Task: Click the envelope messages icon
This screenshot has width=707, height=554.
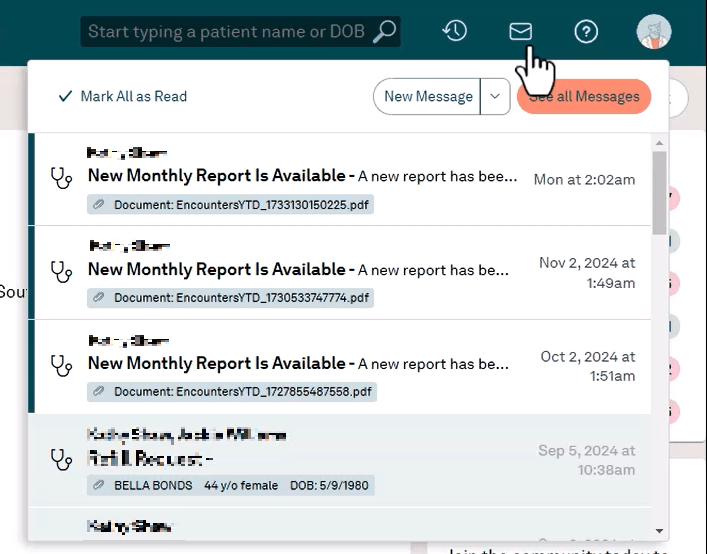Action: 520,32
